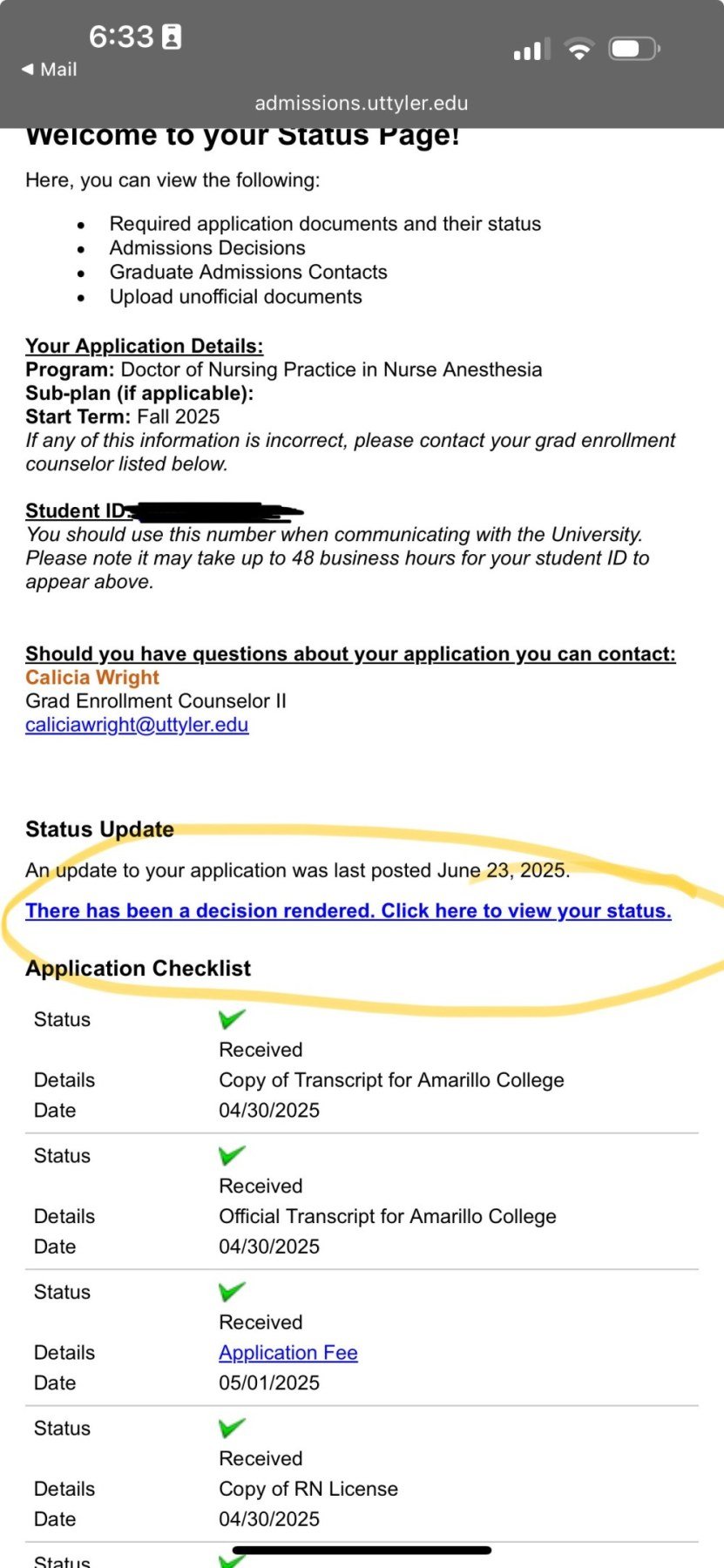Open the decision rendered status link
724x1568 pixels.
click(x=348, y=911)
